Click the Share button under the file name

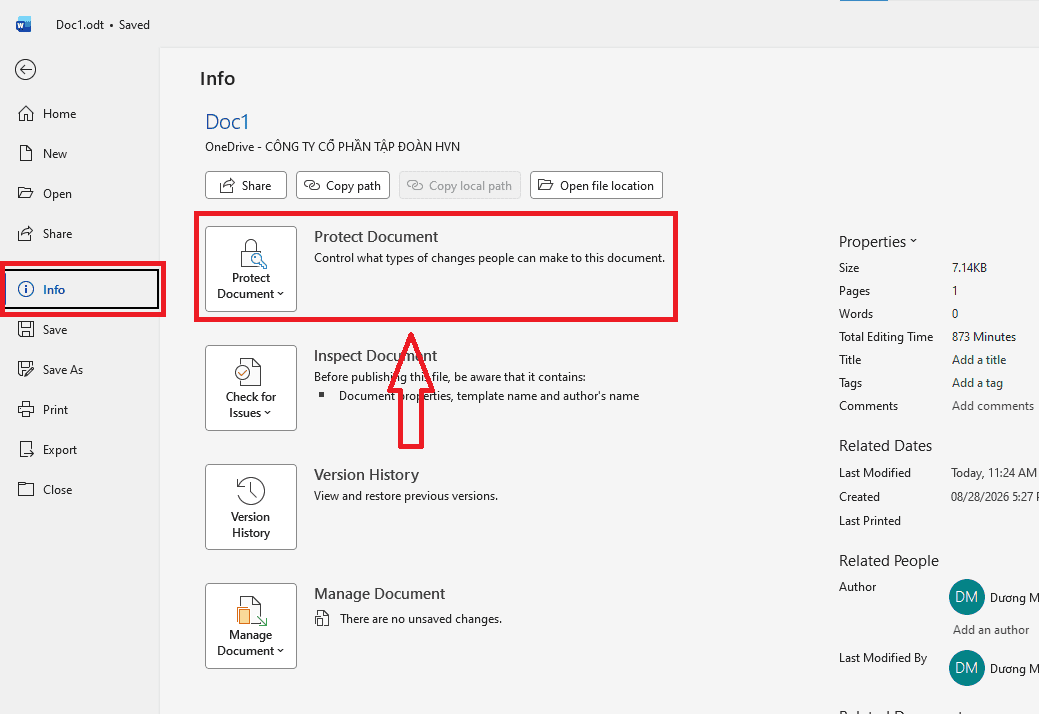tap(246, 185)
